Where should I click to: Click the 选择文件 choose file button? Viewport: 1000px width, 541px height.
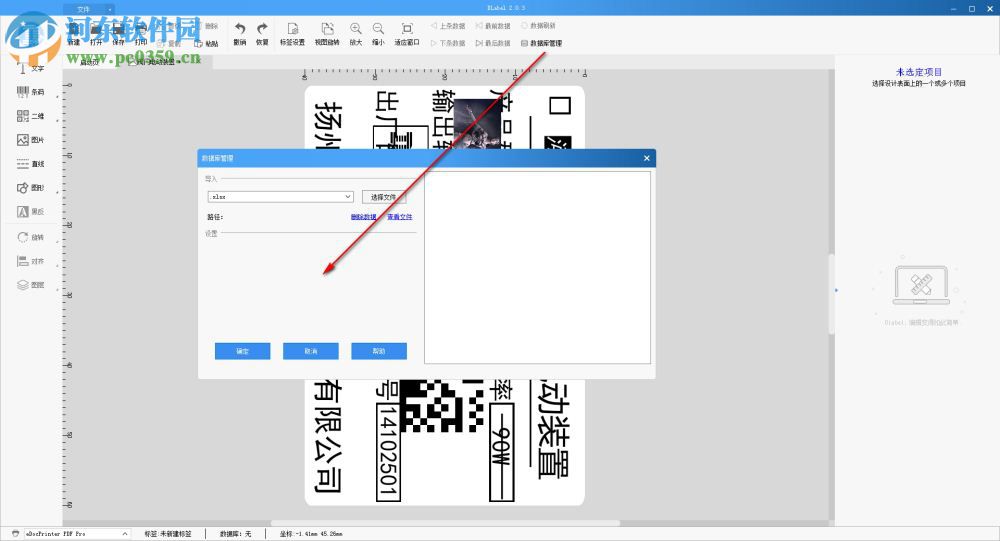click(383, 196)
